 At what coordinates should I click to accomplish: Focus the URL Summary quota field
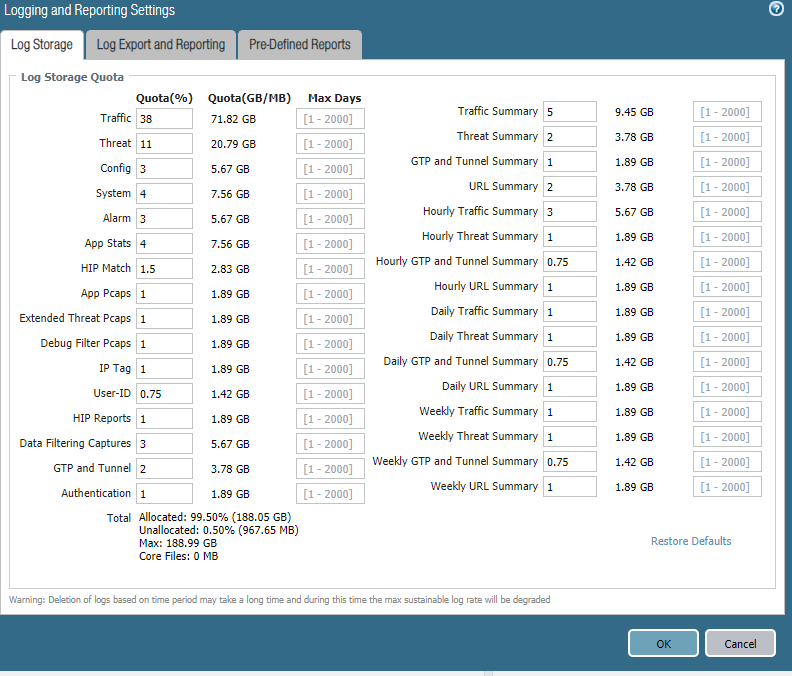pos(570,187)
